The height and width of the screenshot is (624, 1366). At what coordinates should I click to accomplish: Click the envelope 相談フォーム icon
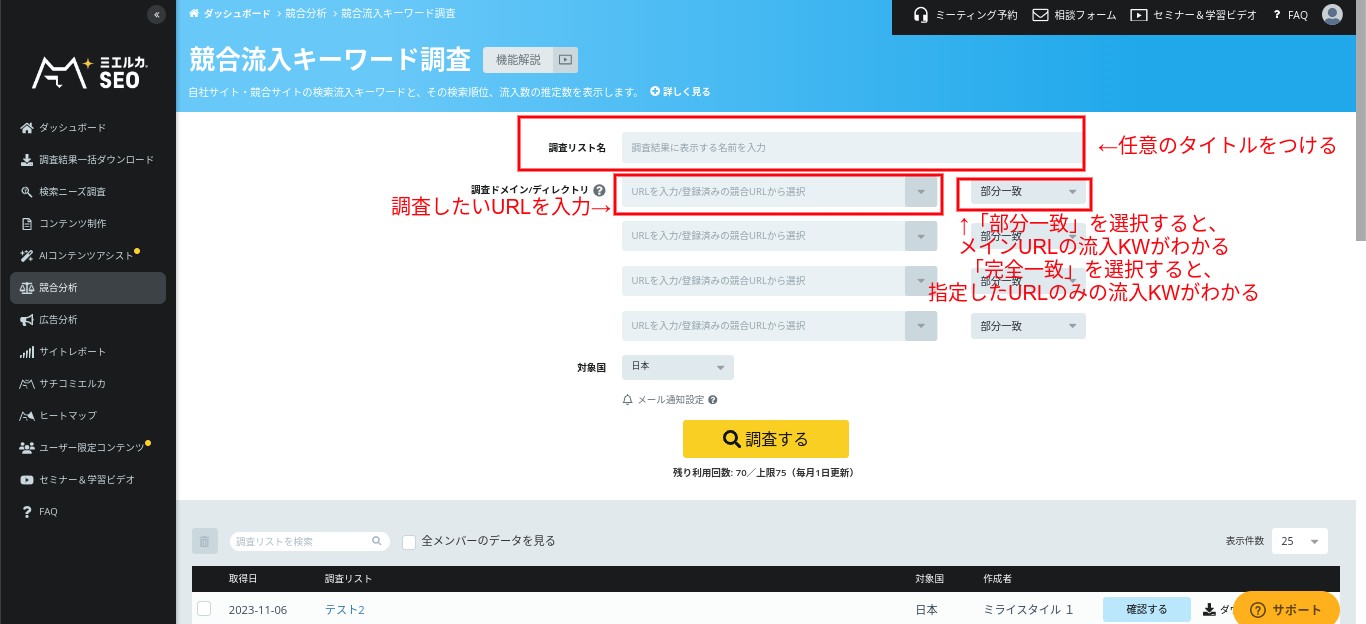click(1040, 15)
